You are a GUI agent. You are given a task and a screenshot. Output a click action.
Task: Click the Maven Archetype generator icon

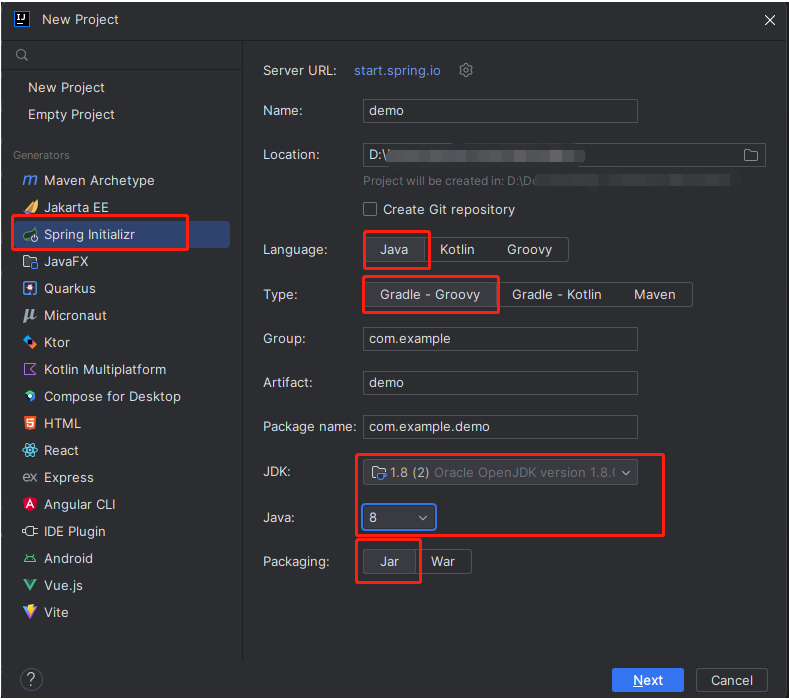click(x=30, y=180)
